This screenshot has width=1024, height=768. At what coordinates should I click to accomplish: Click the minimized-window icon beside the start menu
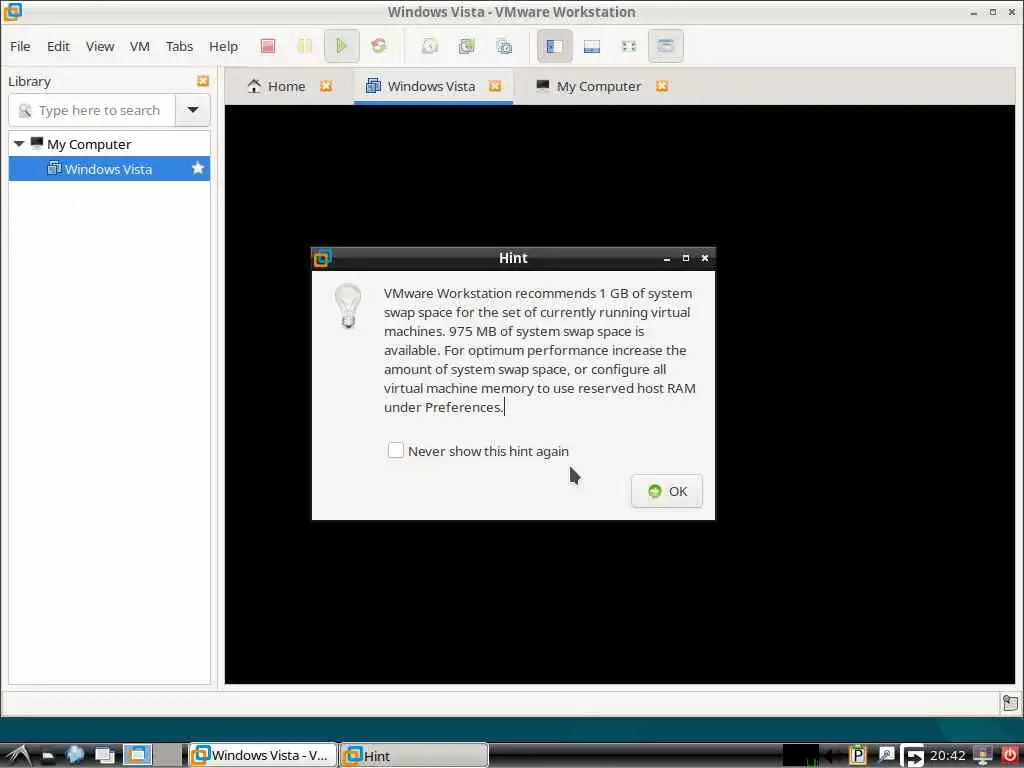click(48, 756)
